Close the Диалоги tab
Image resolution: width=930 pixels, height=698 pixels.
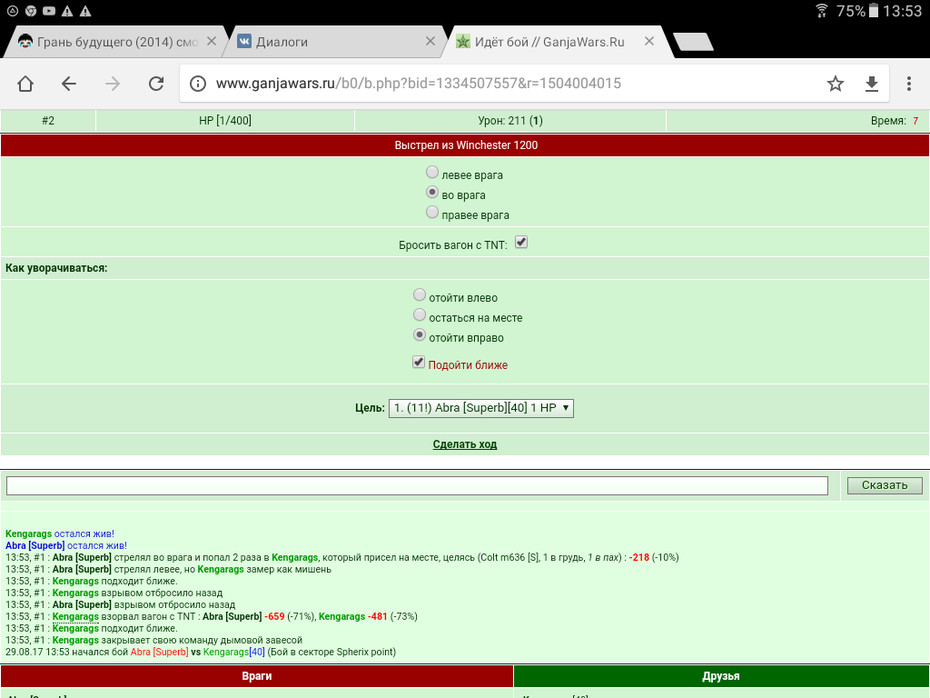[x=431, y=41]
